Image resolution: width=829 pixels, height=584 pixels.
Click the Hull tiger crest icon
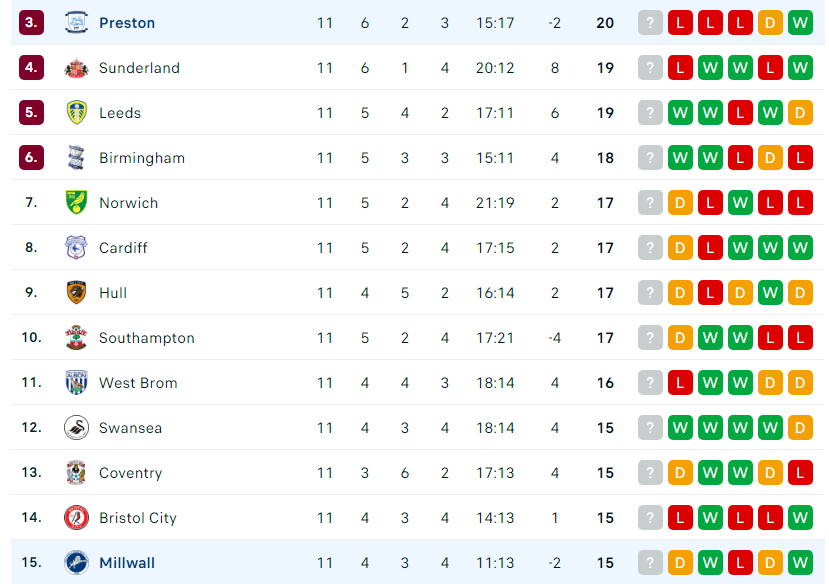(76, 292)
